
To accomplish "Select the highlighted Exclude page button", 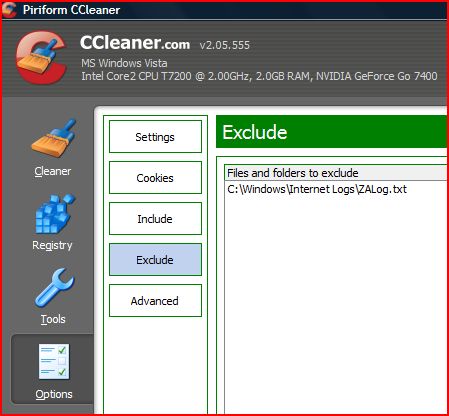I will (x=155, y=260).
